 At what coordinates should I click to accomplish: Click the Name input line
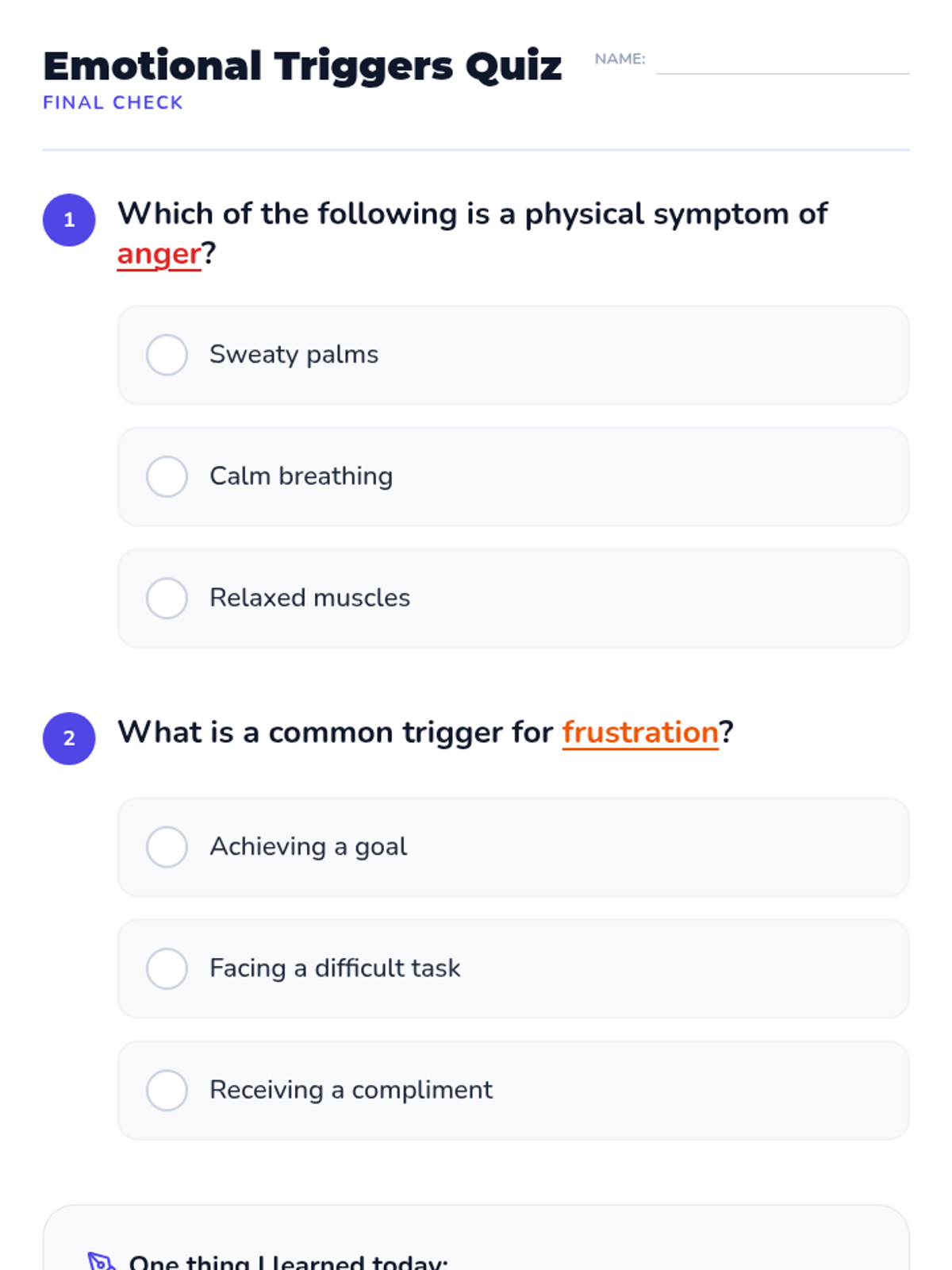781,62
